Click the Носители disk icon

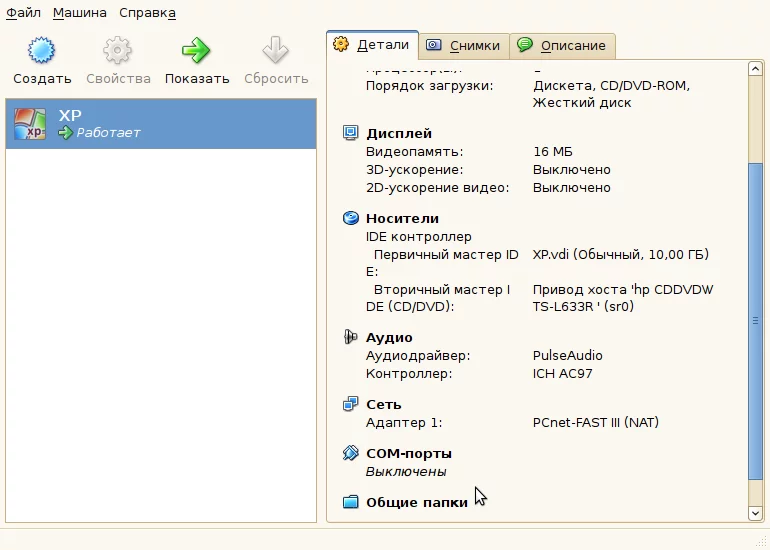350,218
